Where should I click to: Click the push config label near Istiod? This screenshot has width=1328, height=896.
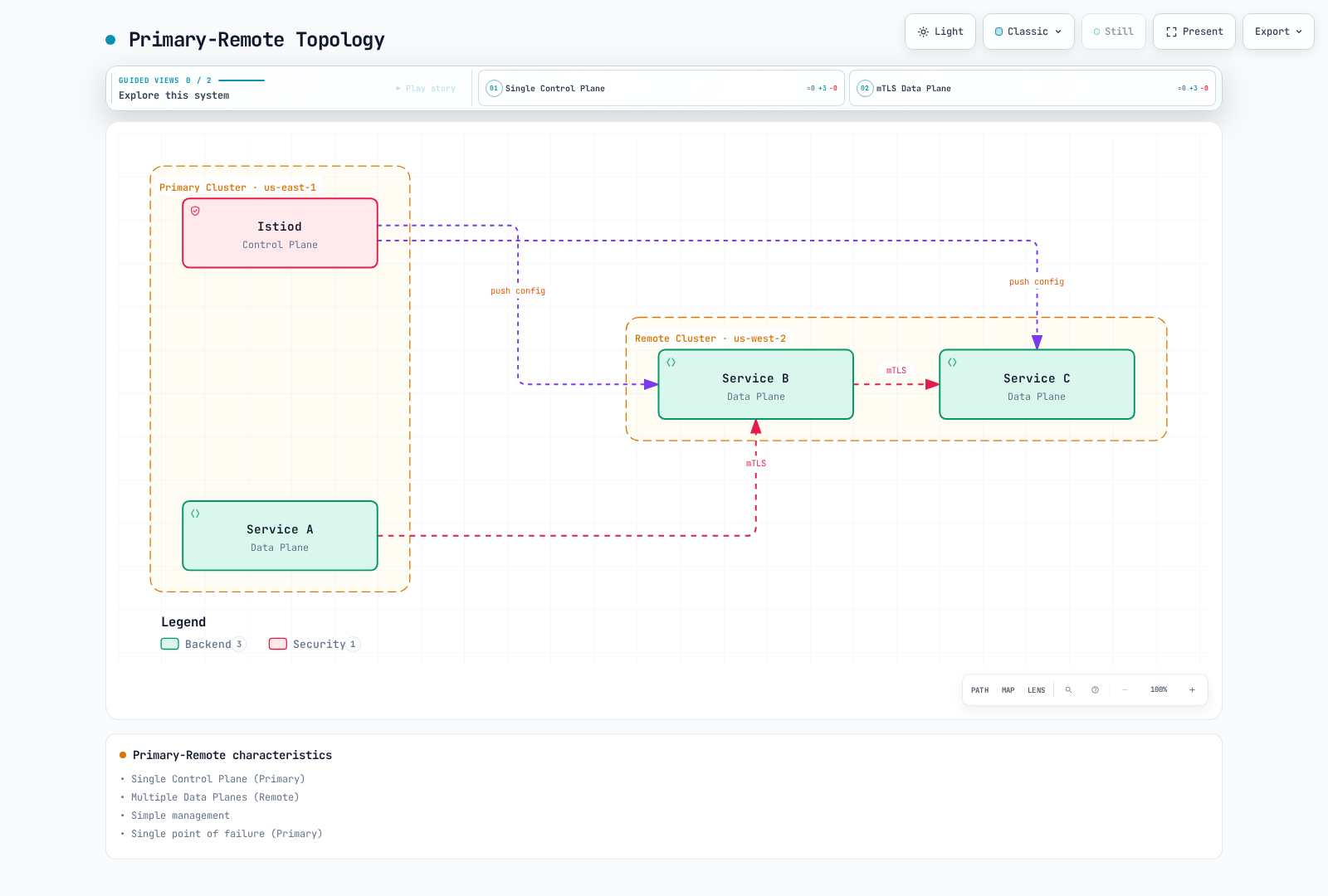point(518,291)
